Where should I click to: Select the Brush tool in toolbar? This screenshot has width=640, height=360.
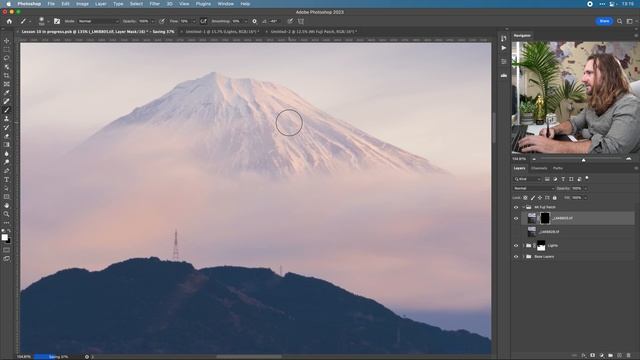pos(7,110)
